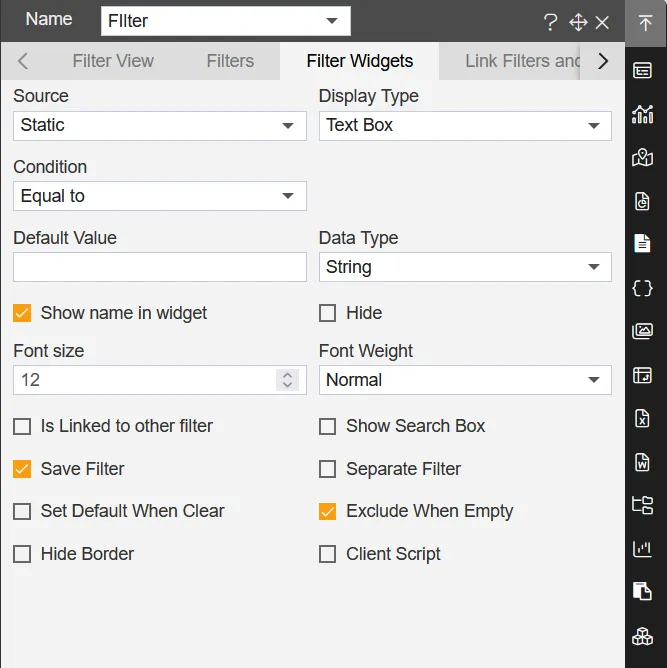The width and height of the screenshot is (667, 668).
Task: Click the cubes icon at sidebar bottom
Action: pyautogui.click(x=643, y=636)
